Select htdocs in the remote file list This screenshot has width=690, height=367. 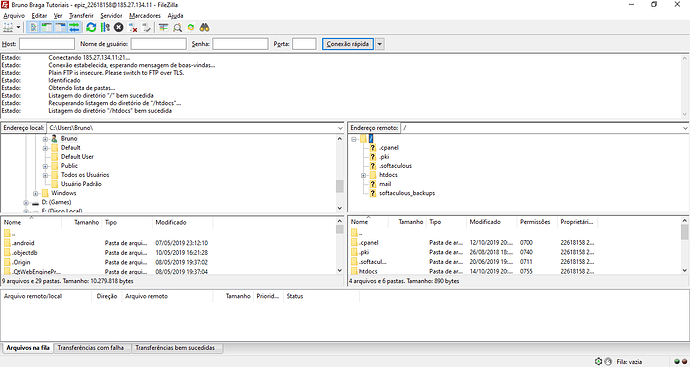pos(368,272)
